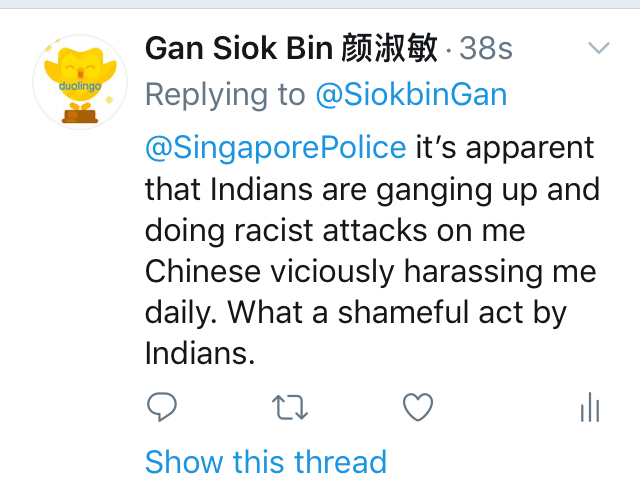View tweet analytics bar chart icon
The image size is (640, 484).
point(590,407)
